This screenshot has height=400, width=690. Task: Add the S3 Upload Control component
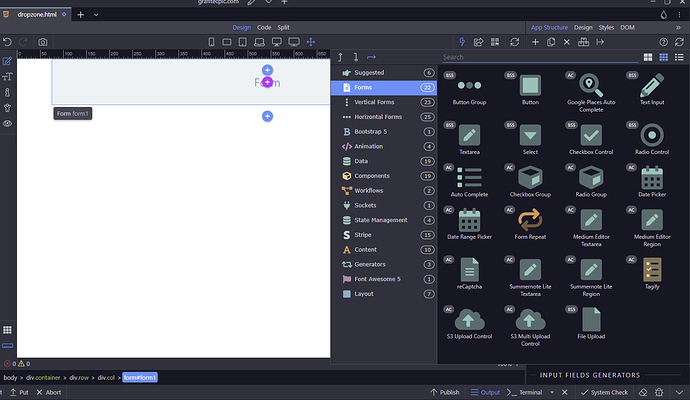coord(469,323)
